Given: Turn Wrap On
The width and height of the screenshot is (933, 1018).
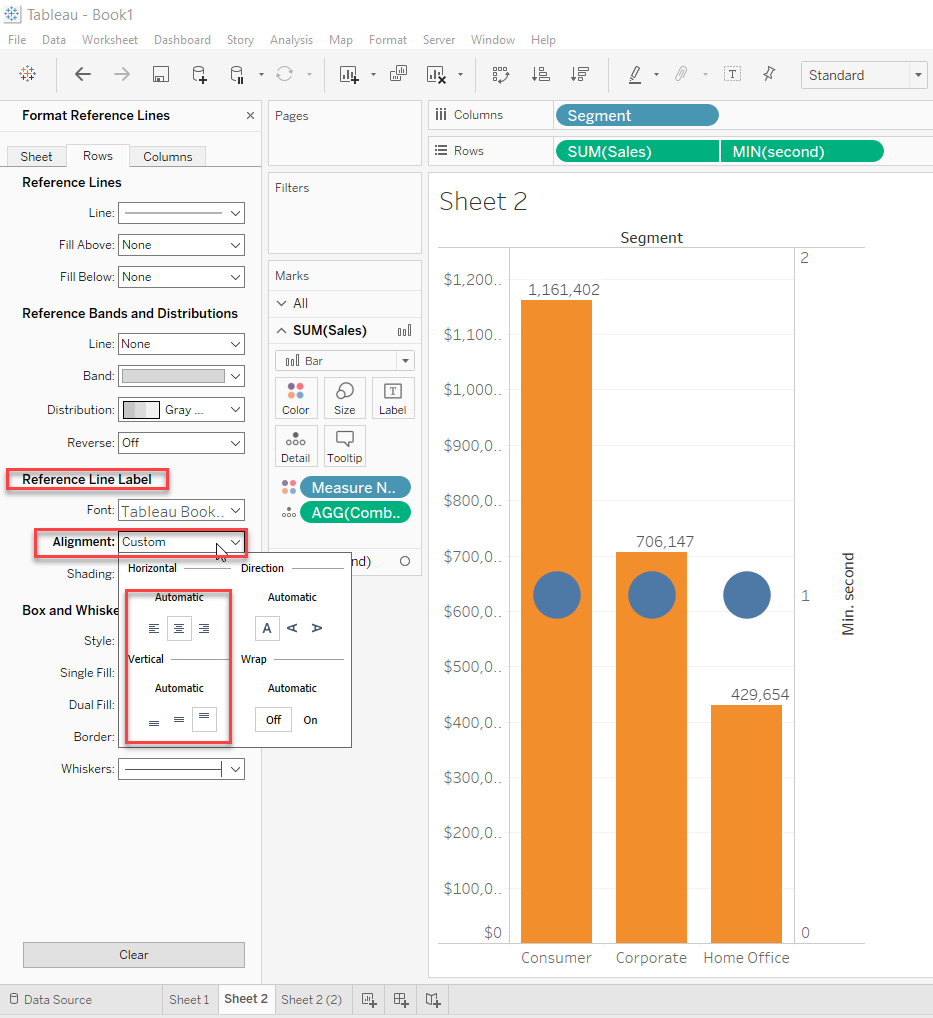Looking at the screenshot, I should (x=310, y=720).
